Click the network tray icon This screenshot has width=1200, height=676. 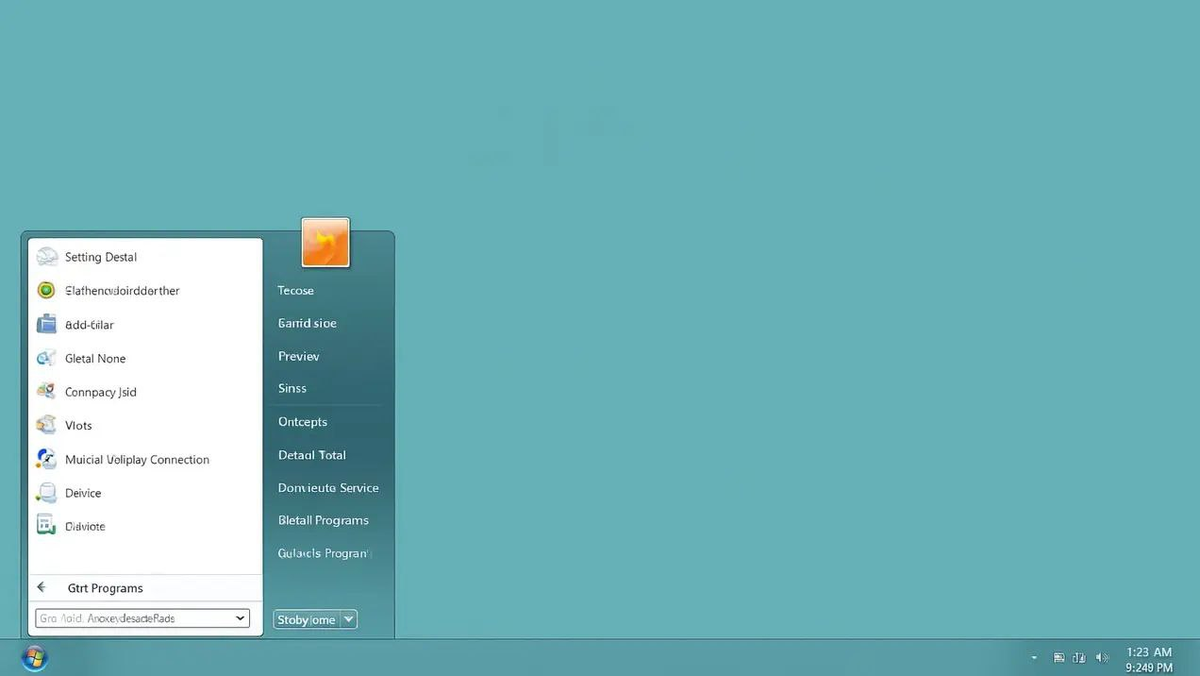(x=1080, y=658)
